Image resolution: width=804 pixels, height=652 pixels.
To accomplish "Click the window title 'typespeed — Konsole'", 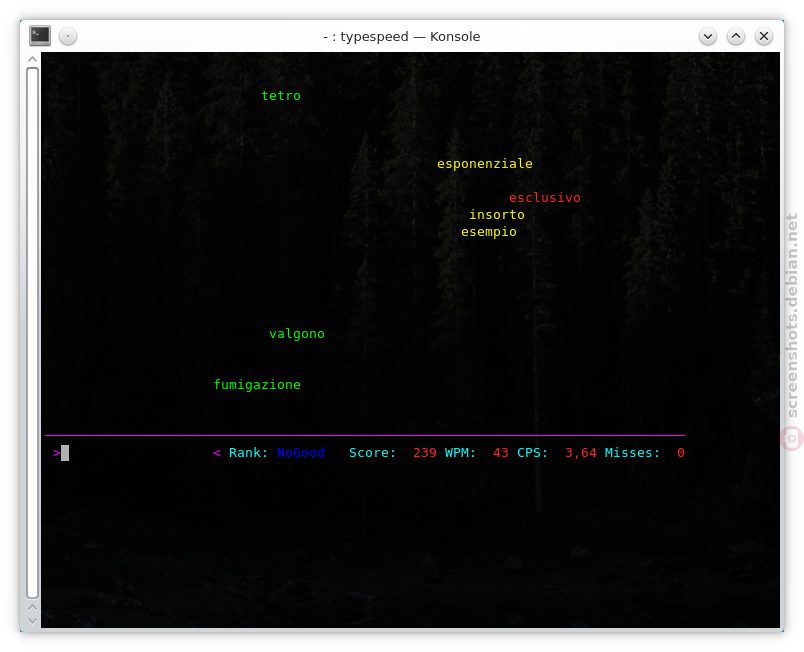I will (410, 37).
